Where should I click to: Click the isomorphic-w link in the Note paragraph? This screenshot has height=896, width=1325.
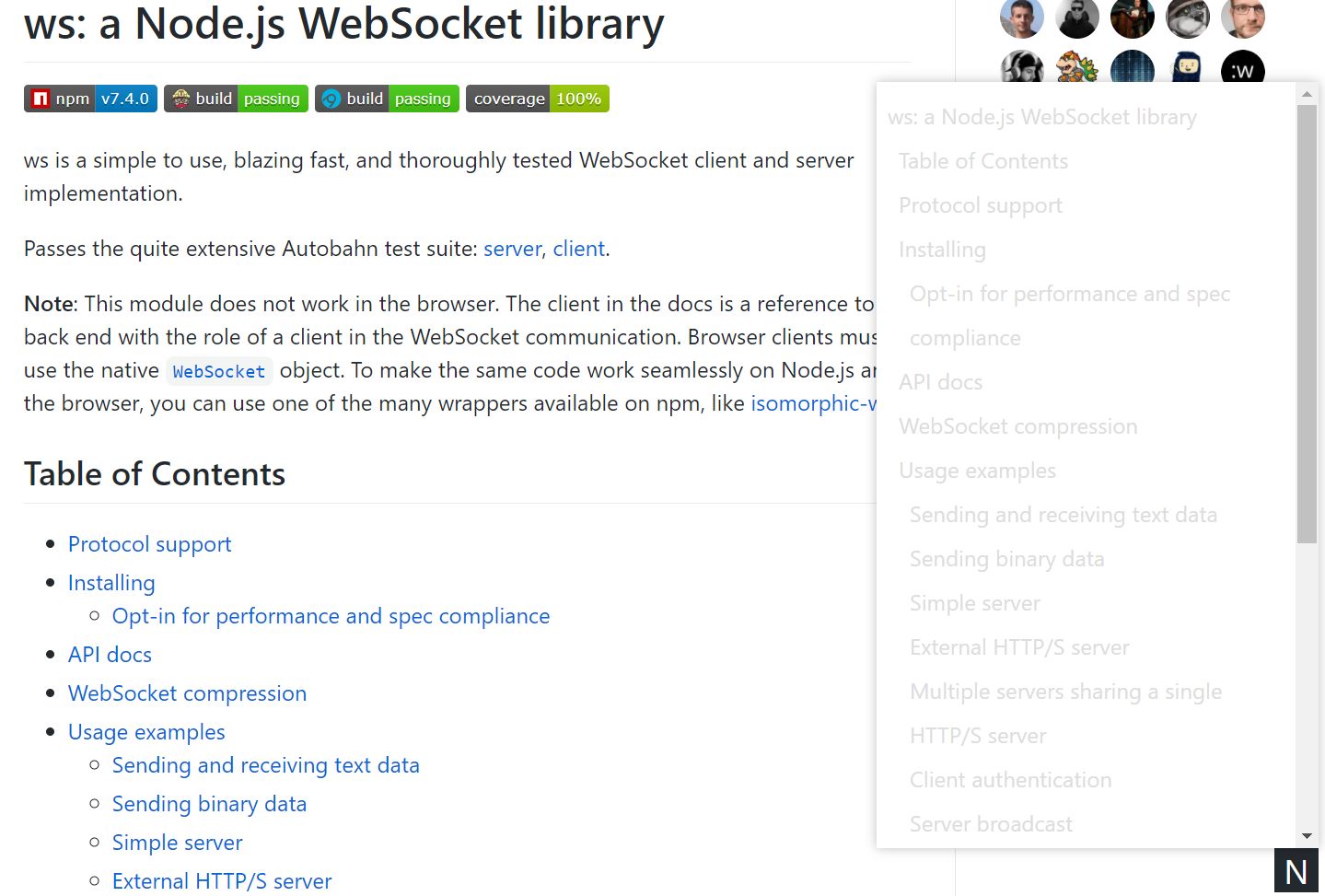tap(814, 402)
